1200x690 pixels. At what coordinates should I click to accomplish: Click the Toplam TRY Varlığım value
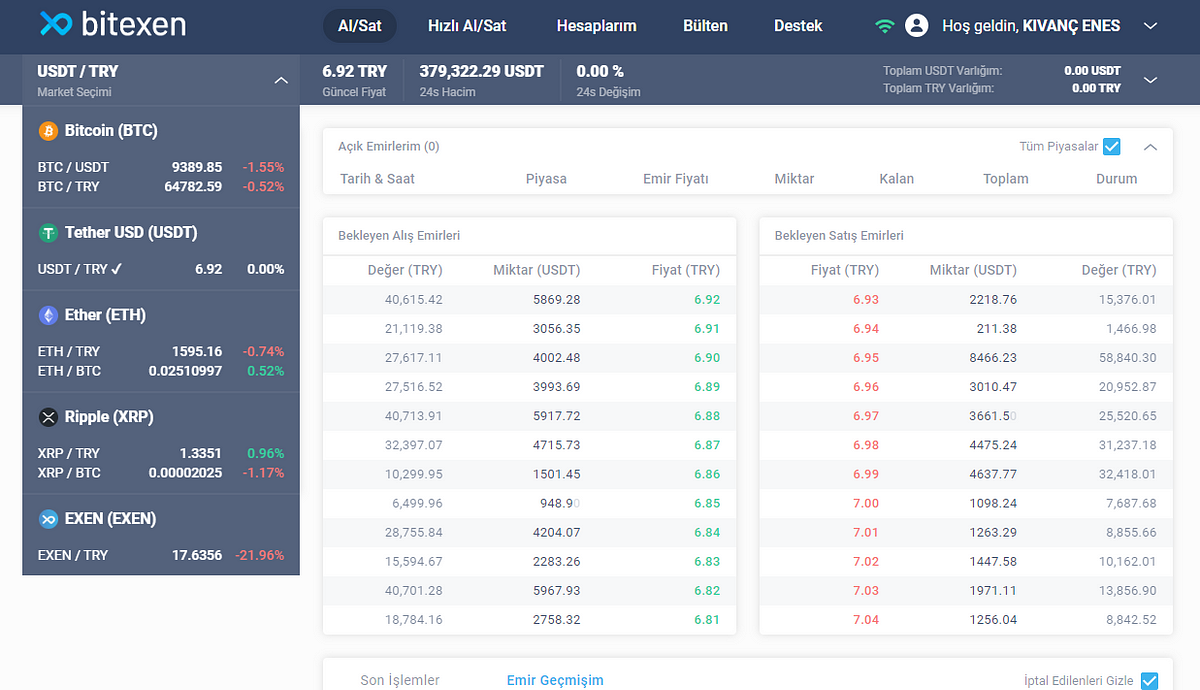(x=1096, y=88)
